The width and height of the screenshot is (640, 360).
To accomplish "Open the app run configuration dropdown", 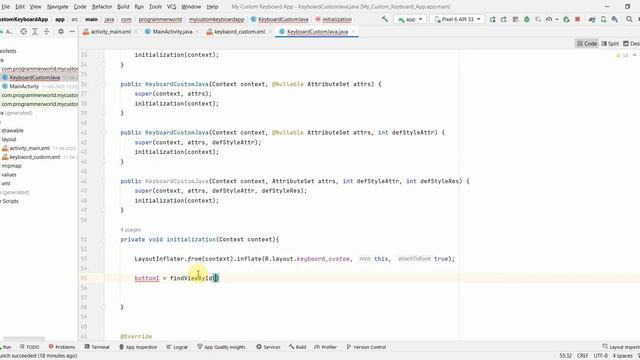I will (x=410, y=19).
